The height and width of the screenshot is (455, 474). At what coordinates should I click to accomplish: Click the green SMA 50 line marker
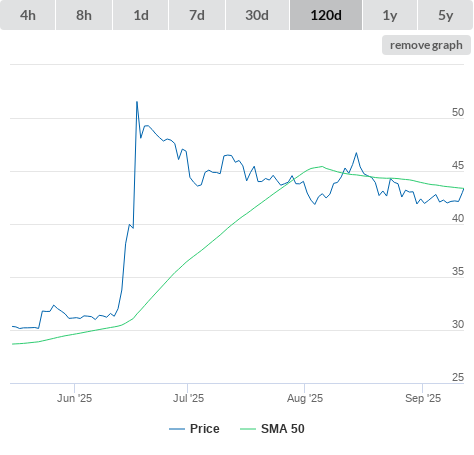point(248,429)
